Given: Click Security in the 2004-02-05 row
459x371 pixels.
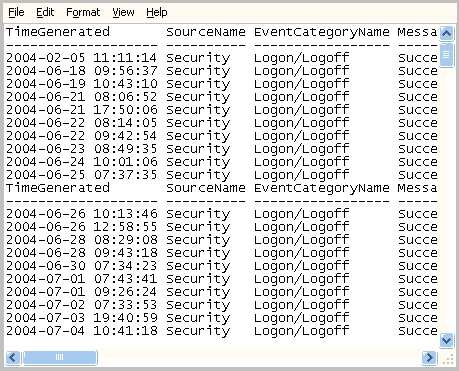Looking at the screenshot, I should click(198, 59).
